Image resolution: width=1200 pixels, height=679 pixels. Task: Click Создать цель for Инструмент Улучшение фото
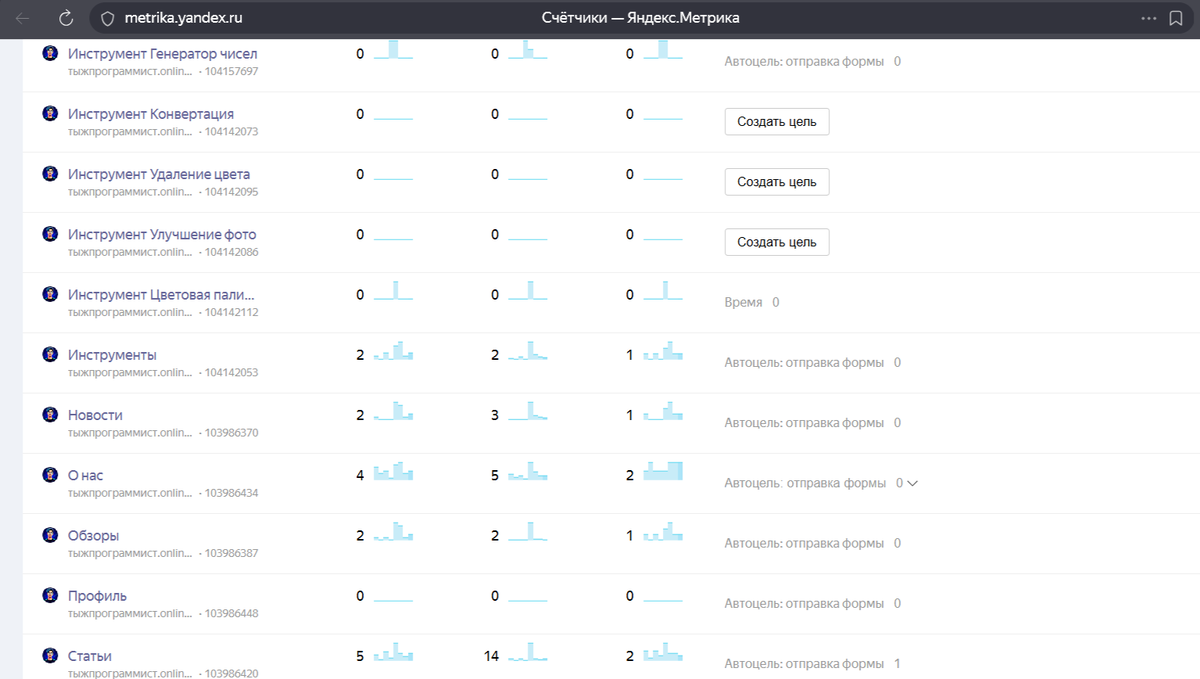[777, 242]
